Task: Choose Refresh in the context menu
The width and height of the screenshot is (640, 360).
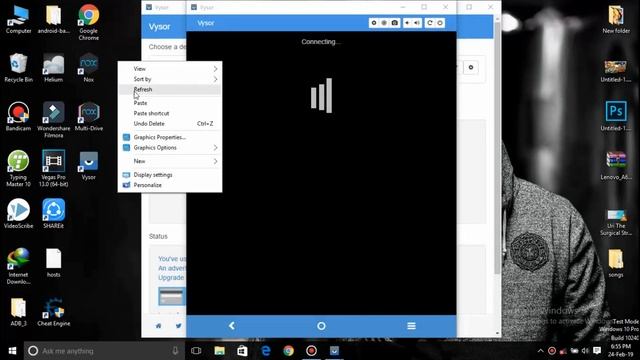Action: point(170,89)
